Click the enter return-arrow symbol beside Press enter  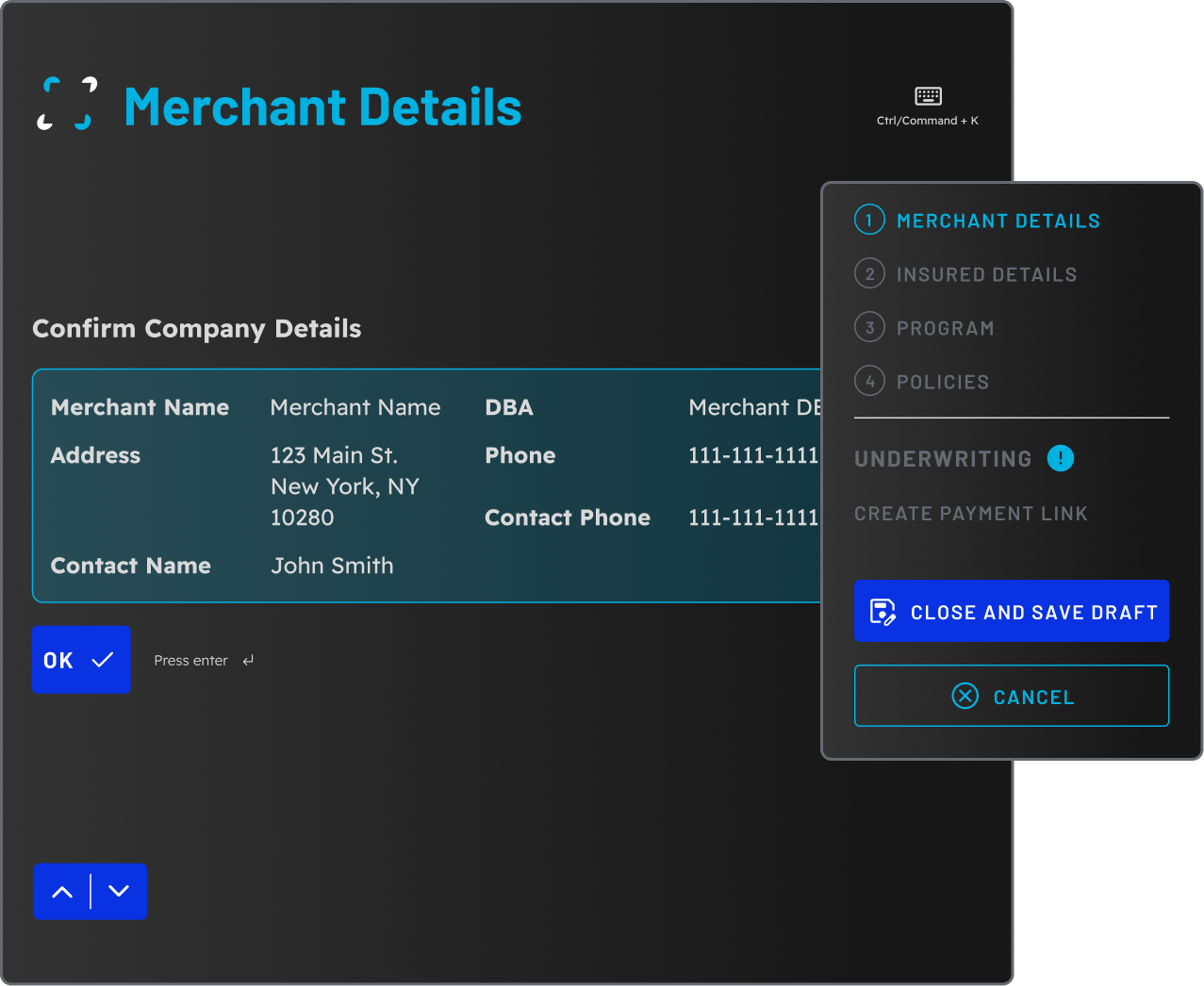(247, 660)
